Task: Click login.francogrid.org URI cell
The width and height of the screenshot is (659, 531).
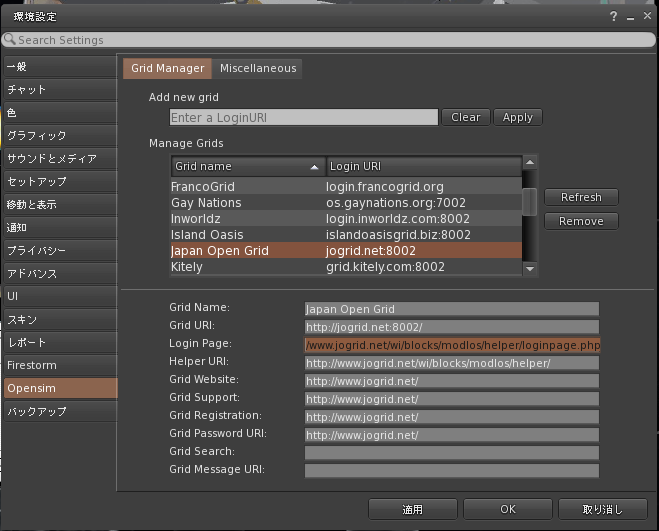Action: point(385,187)
